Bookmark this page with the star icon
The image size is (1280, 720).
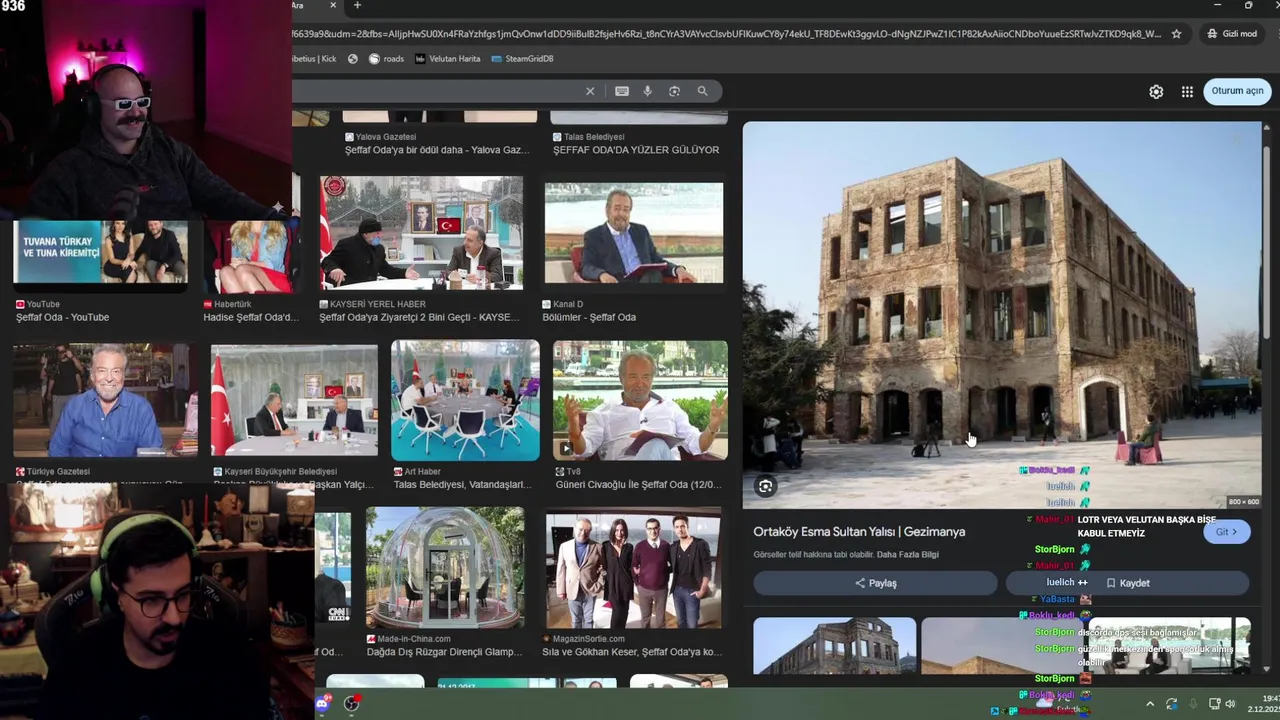[x=1176, y=33]
